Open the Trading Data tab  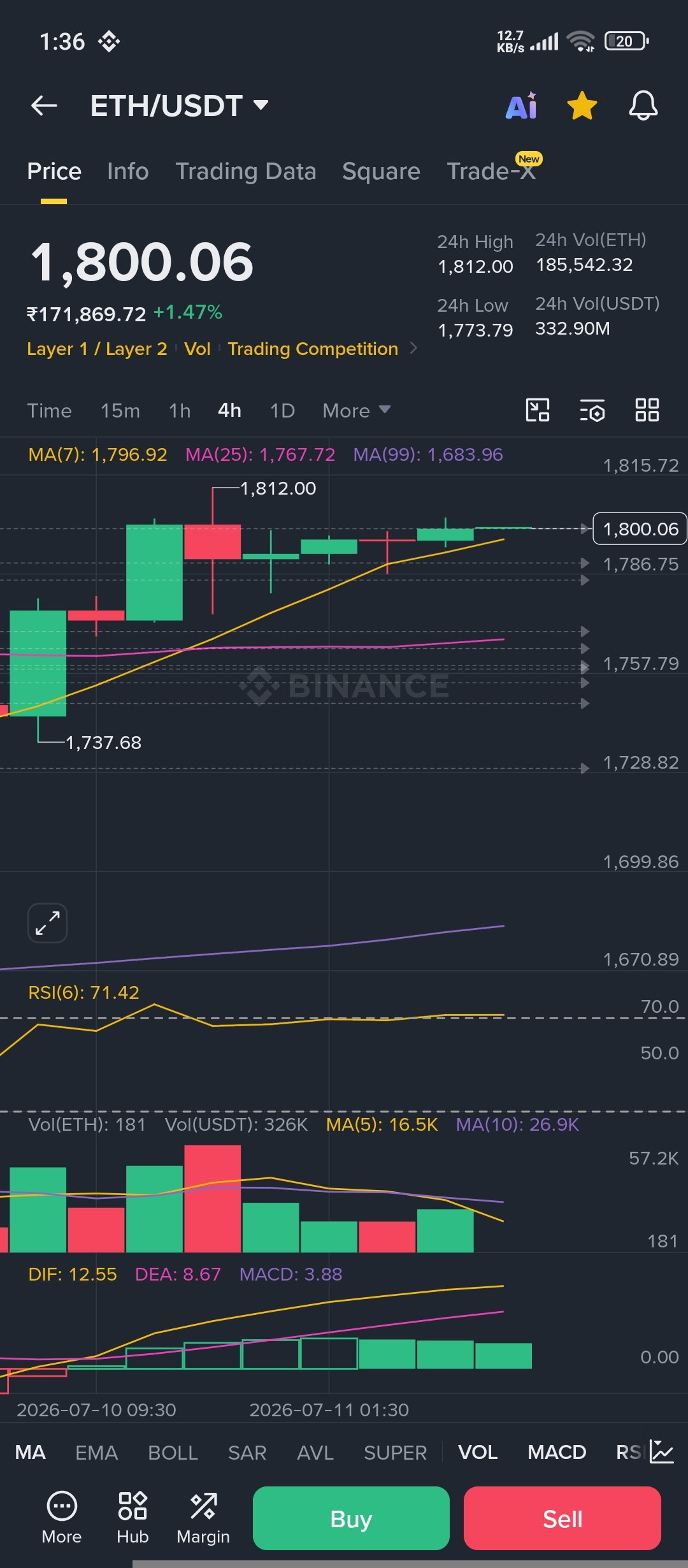tap(246, 171)
